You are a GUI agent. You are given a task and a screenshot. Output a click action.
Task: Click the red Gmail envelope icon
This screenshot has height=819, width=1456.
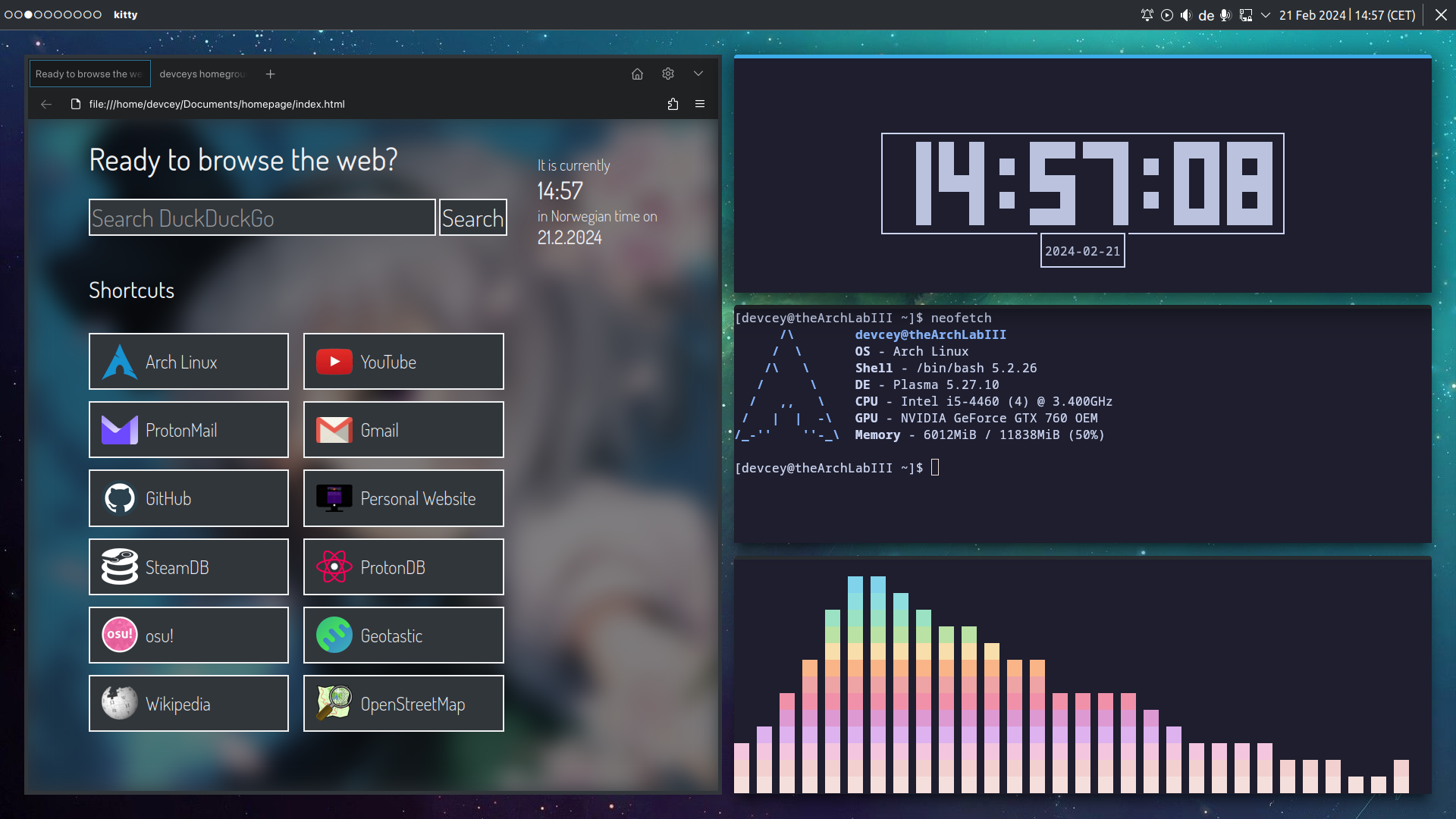tap(334, 430)
